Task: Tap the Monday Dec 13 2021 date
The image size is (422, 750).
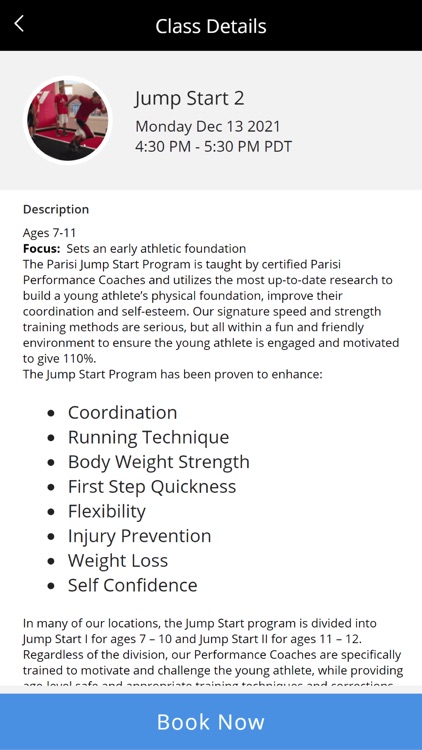Action: (208, 127)
